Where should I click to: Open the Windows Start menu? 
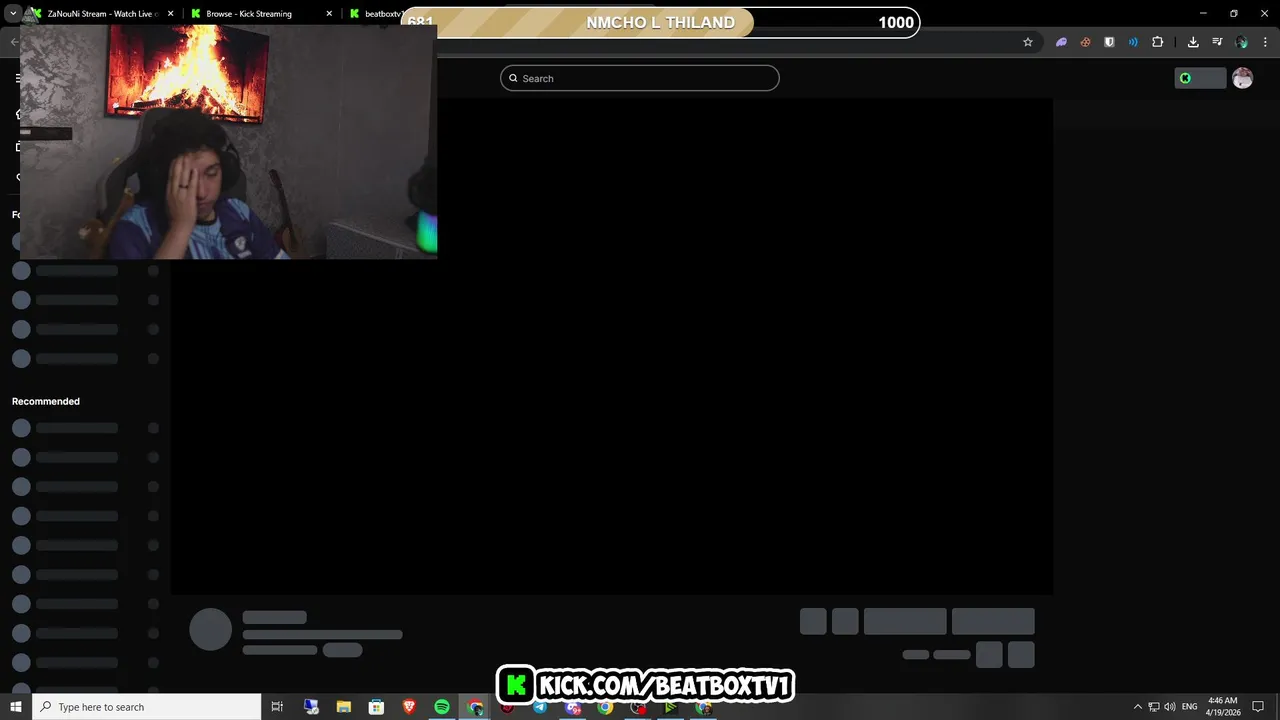[x=16, y=707]
